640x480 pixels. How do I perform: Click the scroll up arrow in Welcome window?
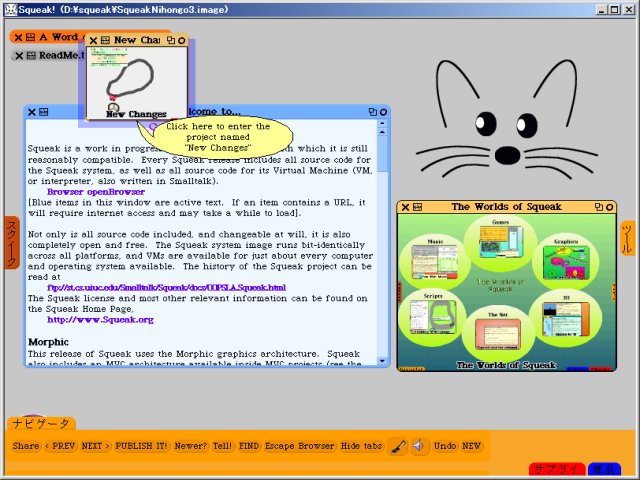tap(382, 132)
